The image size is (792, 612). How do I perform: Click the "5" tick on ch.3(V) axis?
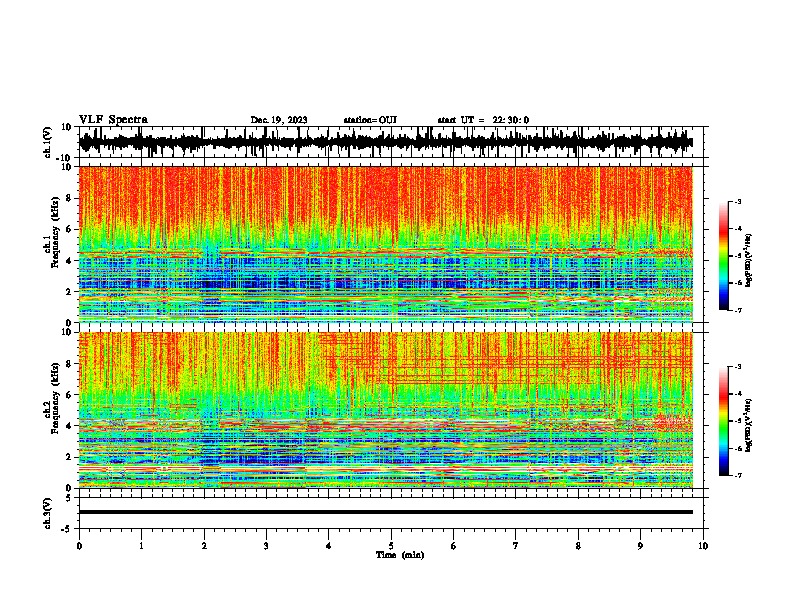tap(70, 497)
